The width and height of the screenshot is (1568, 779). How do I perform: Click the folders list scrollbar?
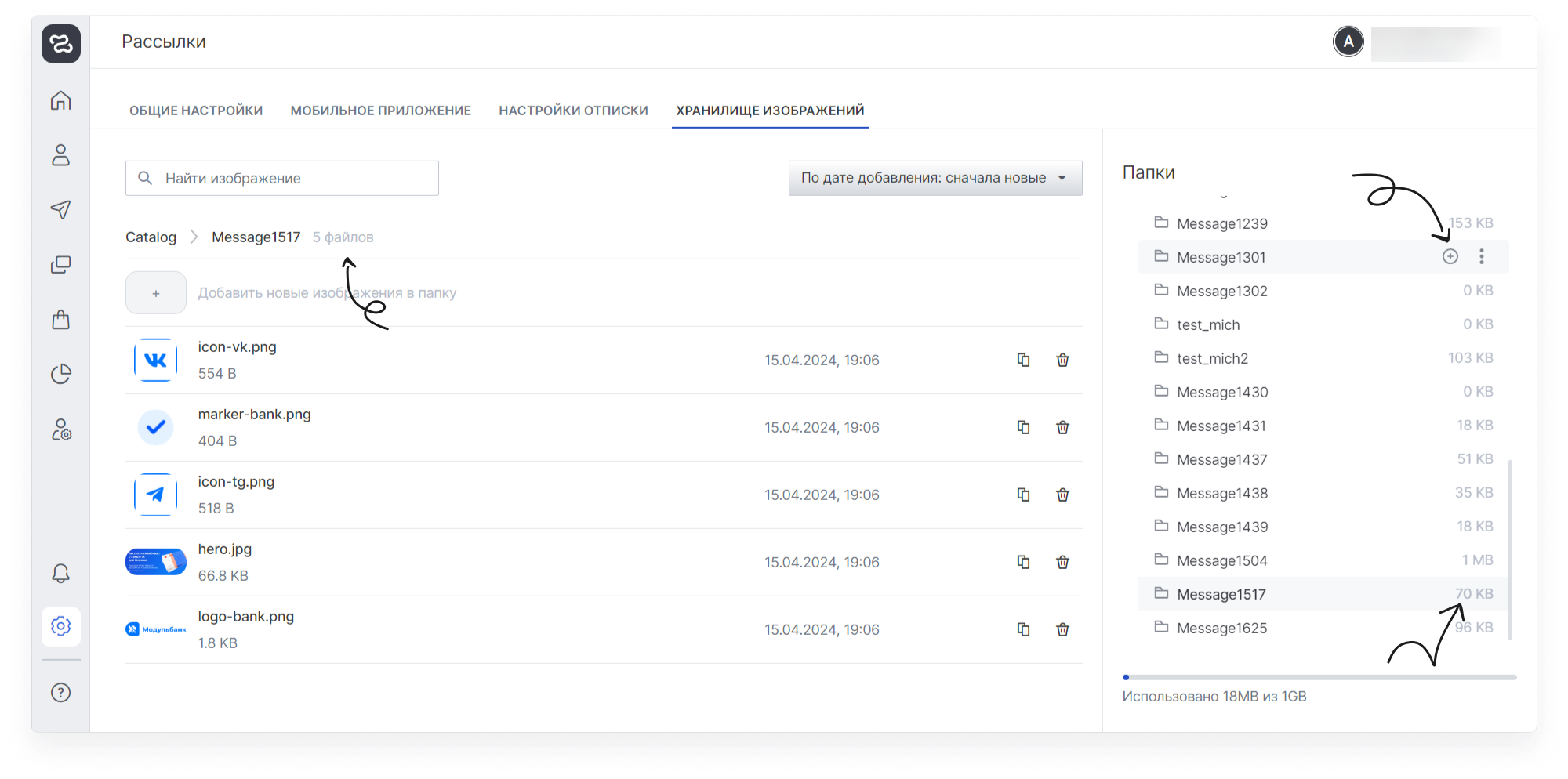tap(1511, 550)
